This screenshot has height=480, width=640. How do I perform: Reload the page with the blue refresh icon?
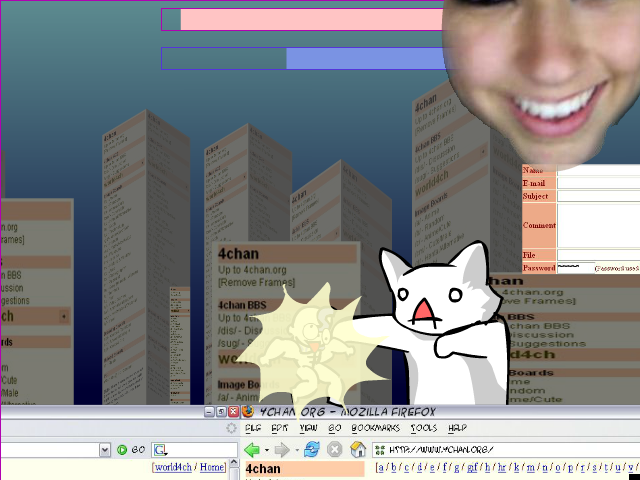(x=312, y=450)
